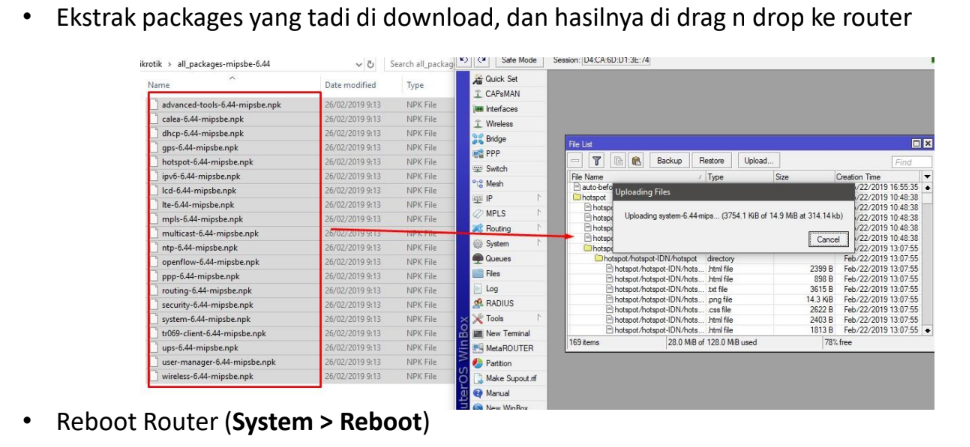
Task: Select routing-6.44-mipsbe.npk file
Action: [x=207, y=290]
